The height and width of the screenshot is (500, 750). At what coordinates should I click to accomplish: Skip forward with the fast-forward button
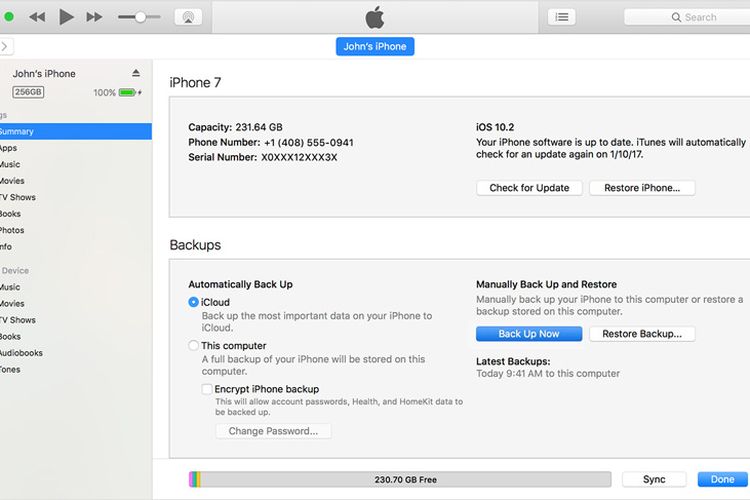pos(94,17)
